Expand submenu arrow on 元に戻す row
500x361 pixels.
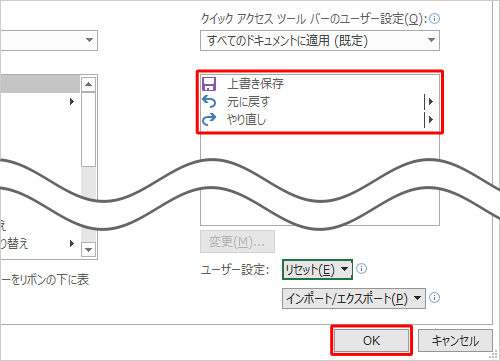[431, 101]
